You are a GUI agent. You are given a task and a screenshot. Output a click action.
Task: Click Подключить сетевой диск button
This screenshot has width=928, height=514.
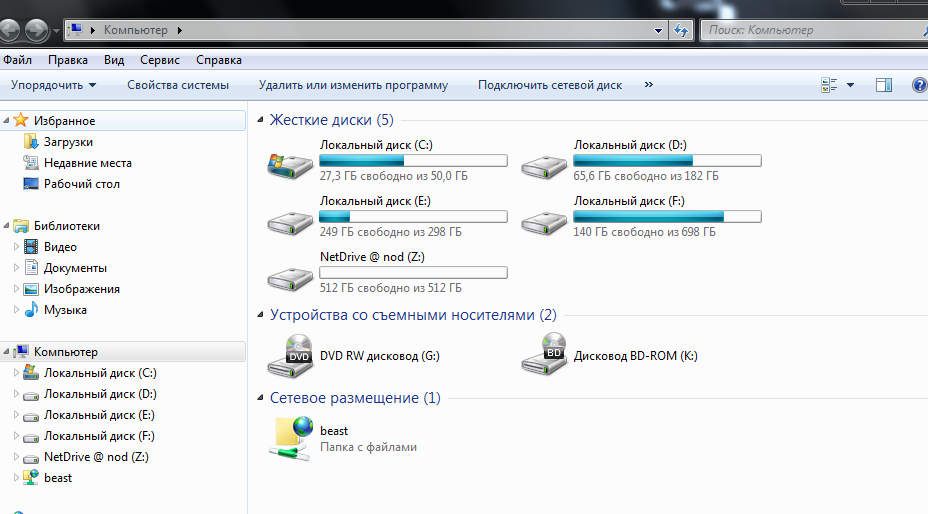coord(550,85)
